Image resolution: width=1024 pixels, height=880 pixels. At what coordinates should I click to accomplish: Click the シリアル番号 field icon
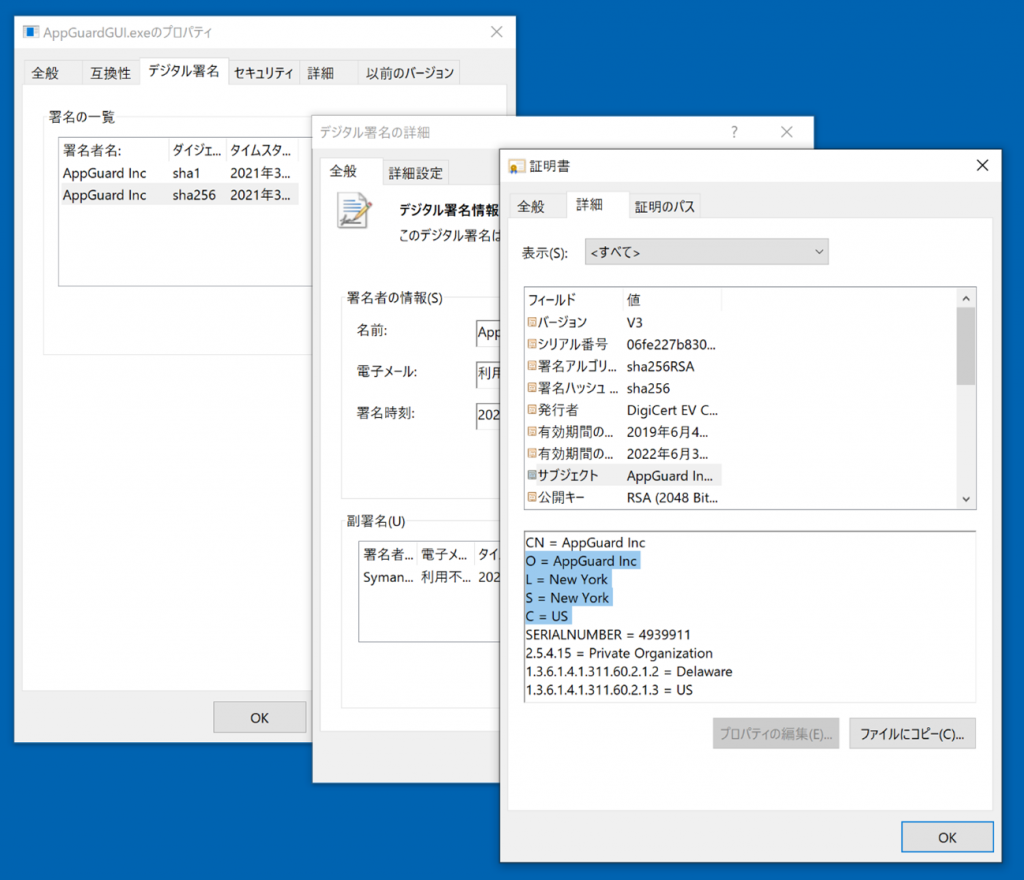pos(532,344)
